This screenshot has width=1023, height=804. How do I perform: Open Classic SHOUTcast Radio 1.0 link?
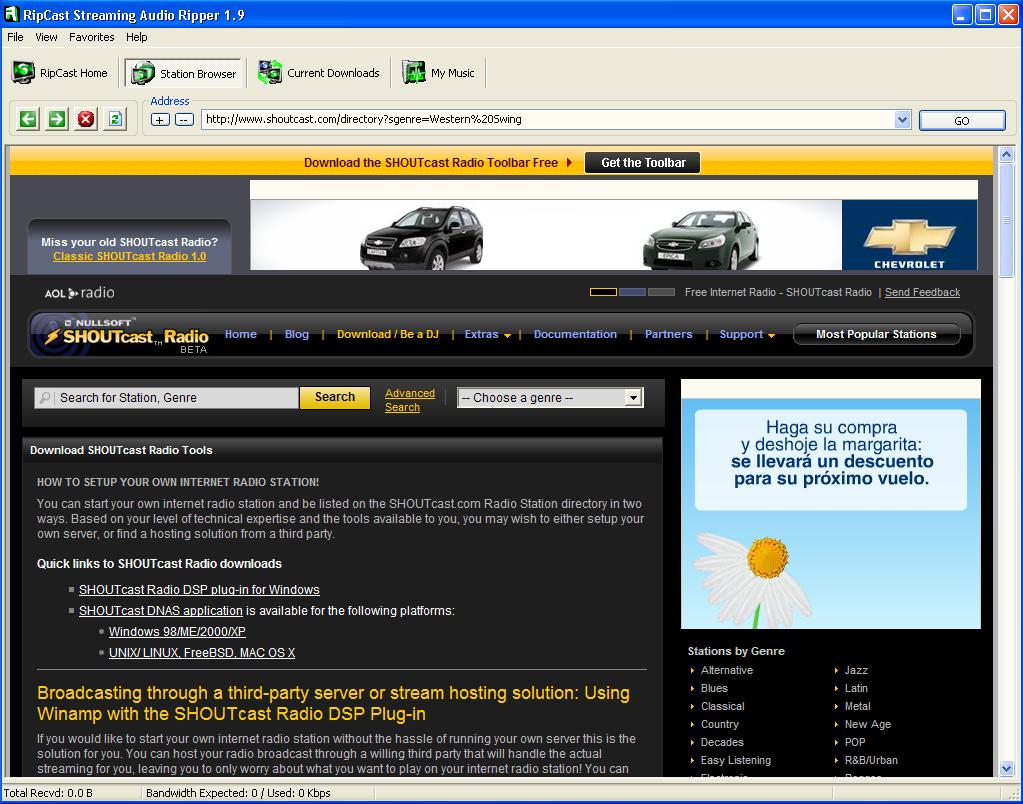[x=129, y=256]
